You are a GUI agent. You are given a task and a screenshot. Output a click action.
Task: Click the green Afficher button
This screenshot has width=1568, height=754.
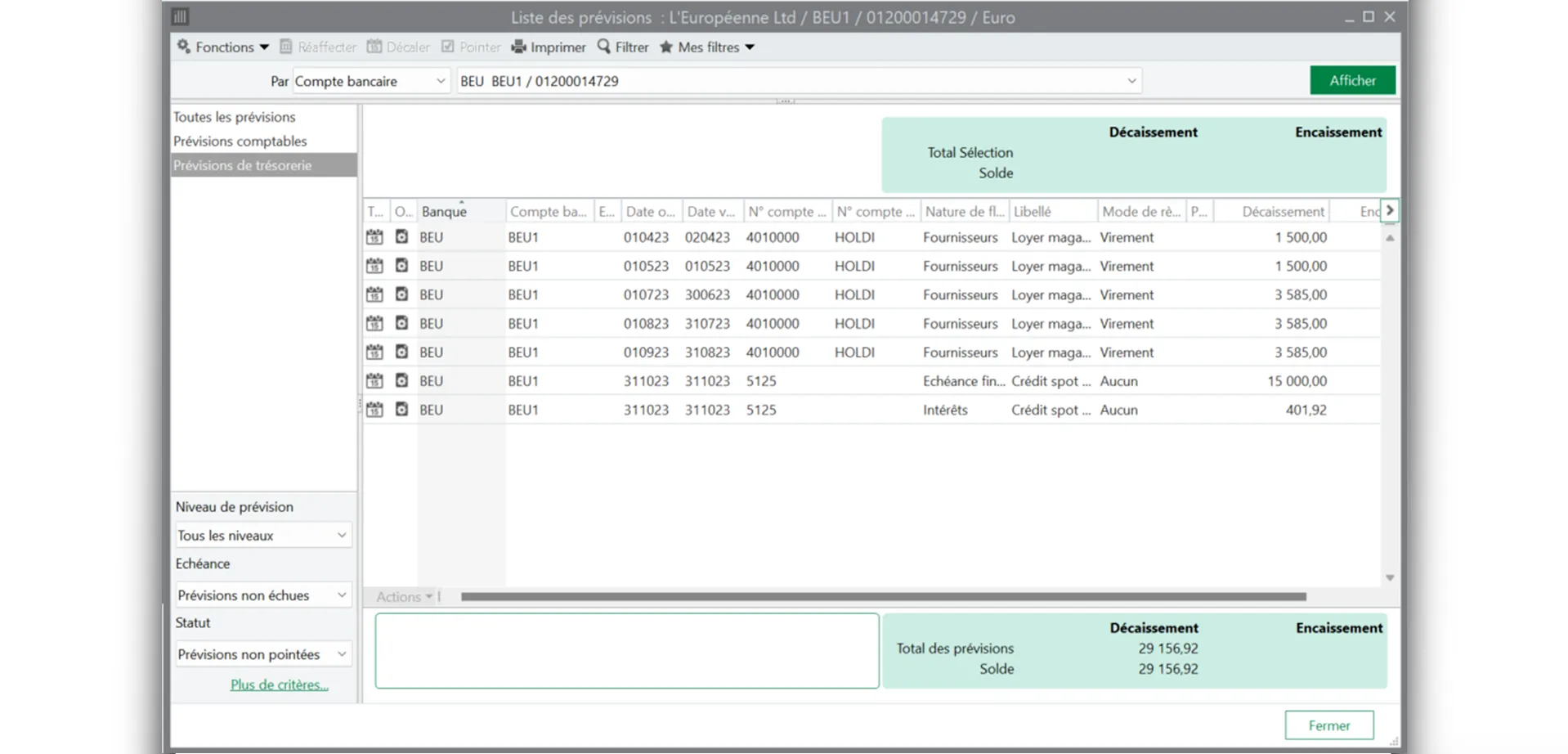[x=1352, y=80]
